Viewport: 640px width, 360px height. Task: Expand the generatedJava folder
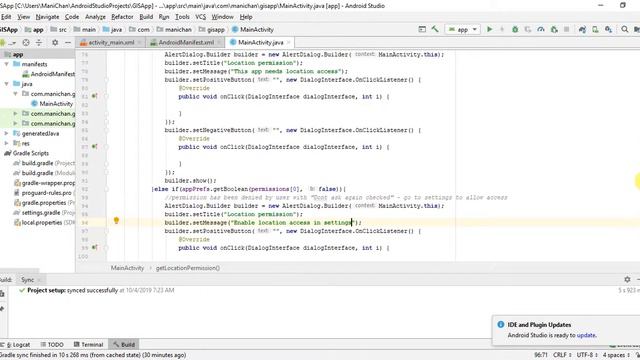click(x=7, y=133)
